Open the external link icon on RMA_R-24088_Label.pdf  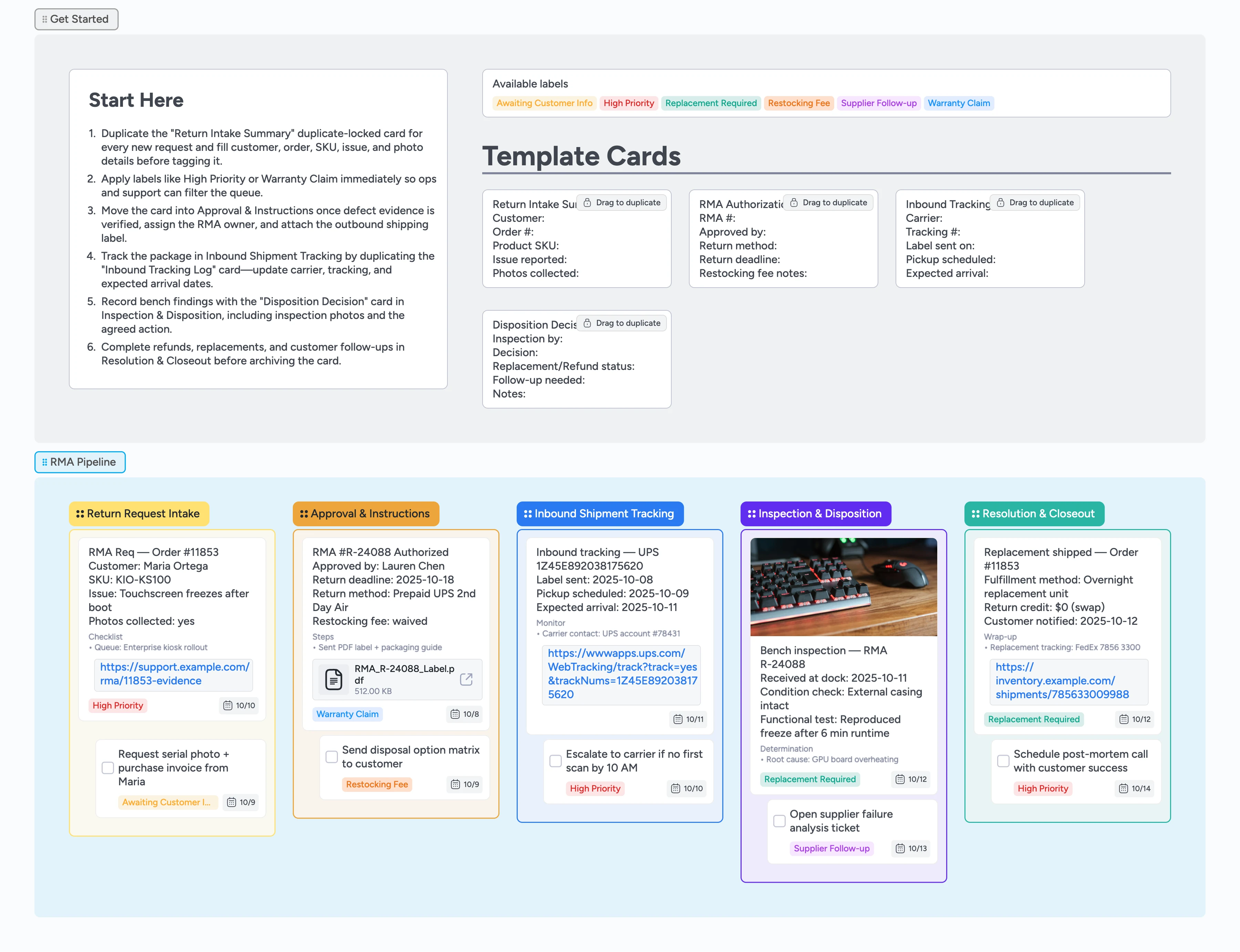[x=466, y=679]
